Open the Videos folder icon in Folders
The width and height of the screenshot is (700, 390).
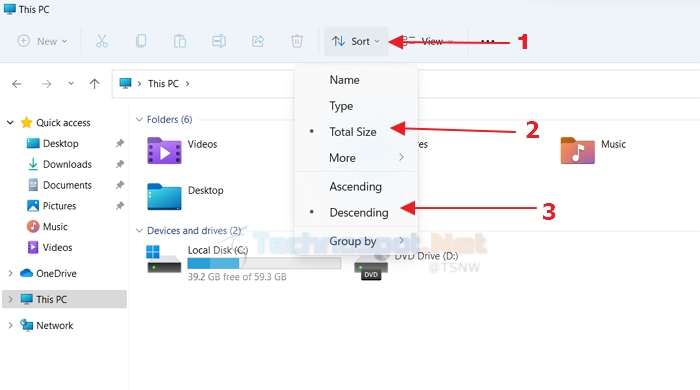164,151
